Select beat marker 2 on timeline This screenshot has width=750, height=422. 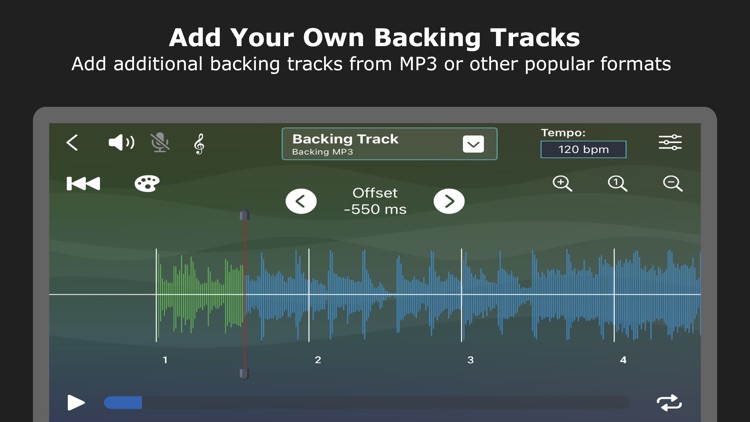[318, 360]
